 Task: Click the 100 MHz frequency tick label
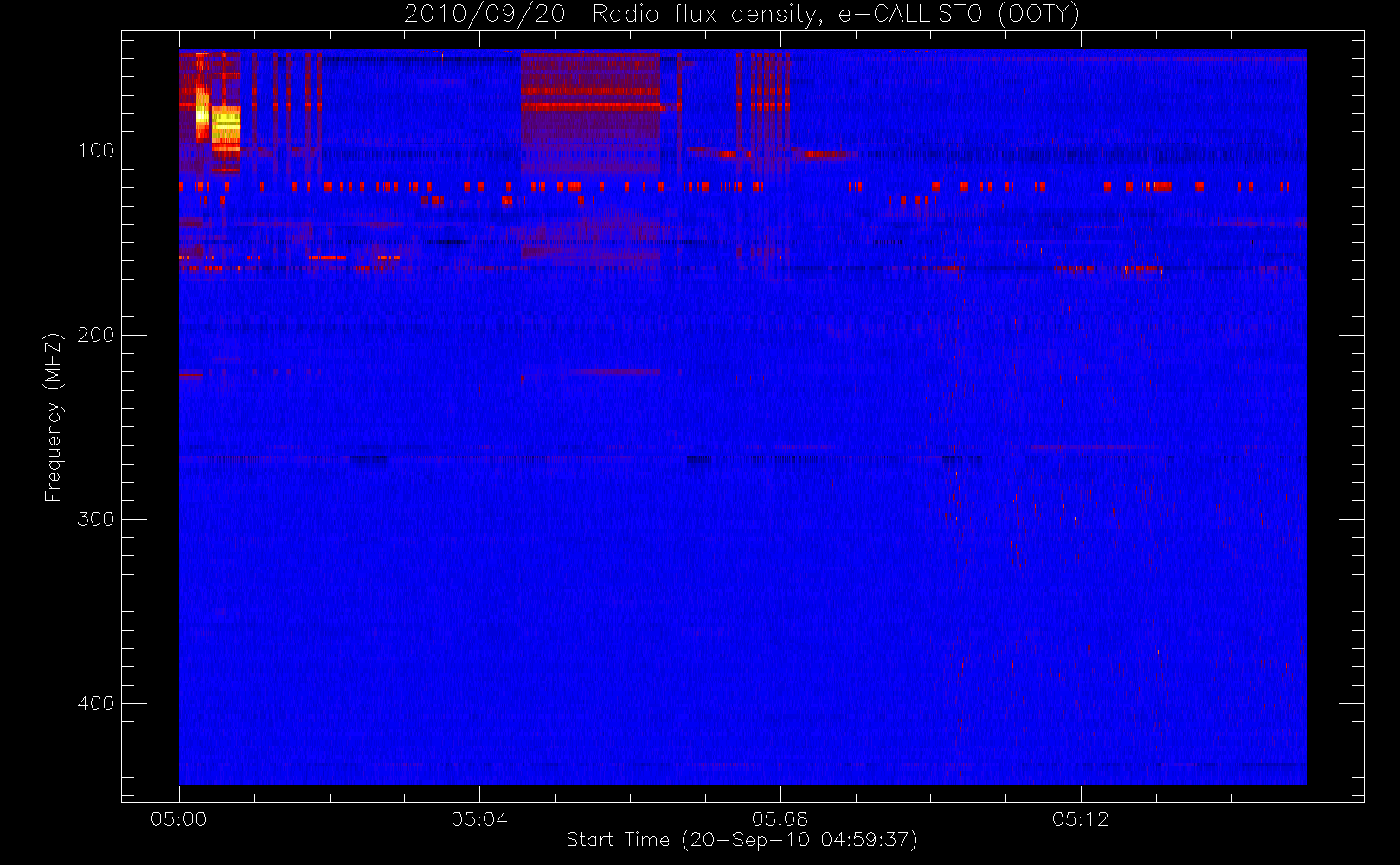[95, 151]
